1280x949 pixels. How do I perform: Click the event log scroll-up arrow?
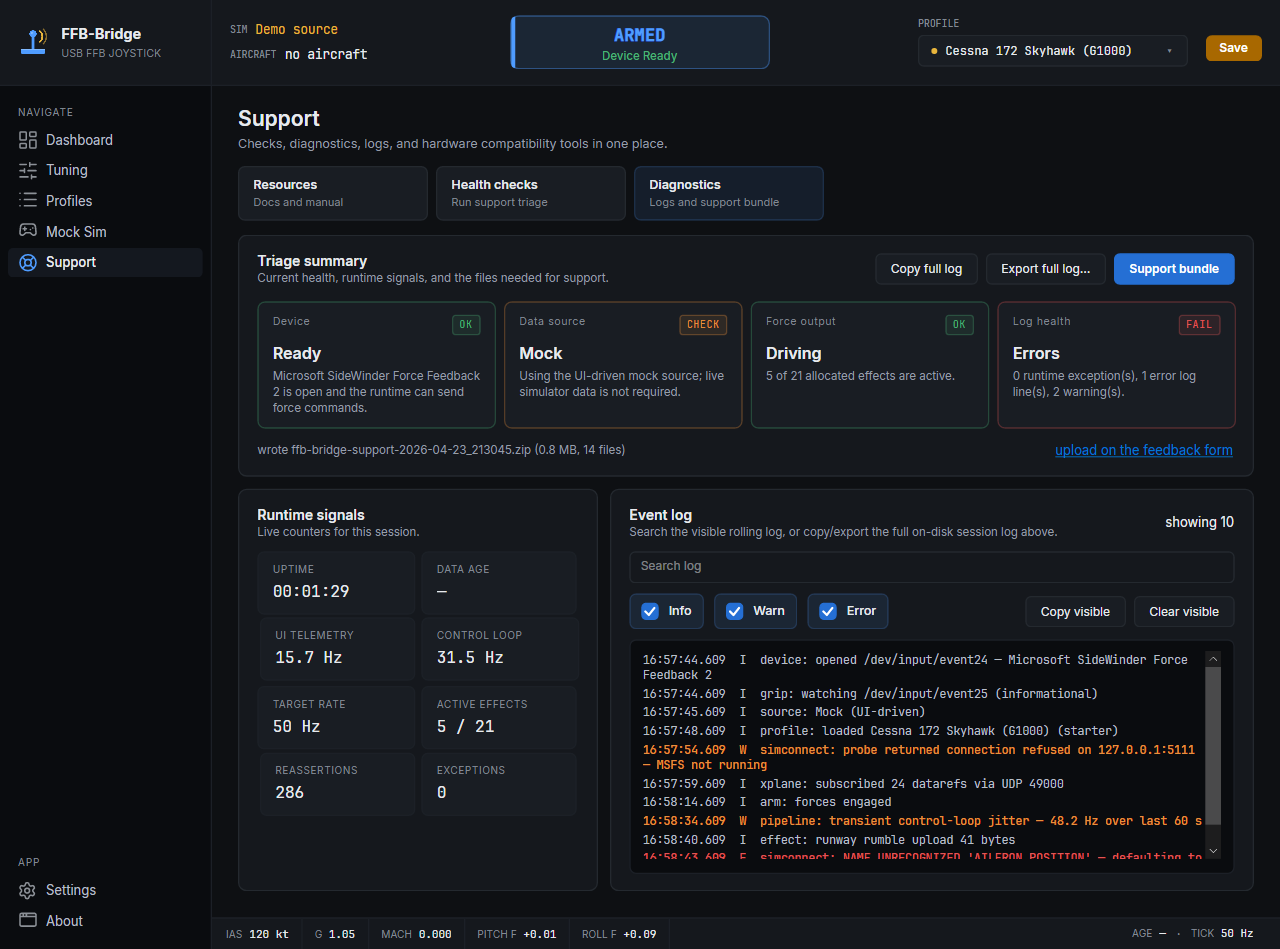[x=1213, y=658]
